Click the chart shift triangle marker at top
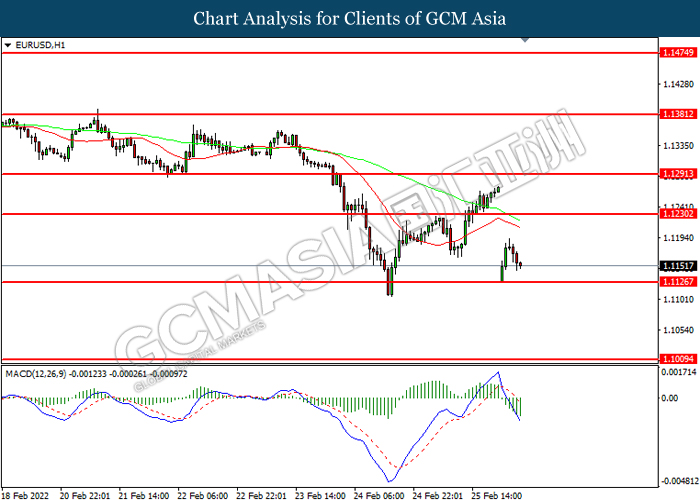Viewport: 700px width, 500px height. click(x=525, y=40)
